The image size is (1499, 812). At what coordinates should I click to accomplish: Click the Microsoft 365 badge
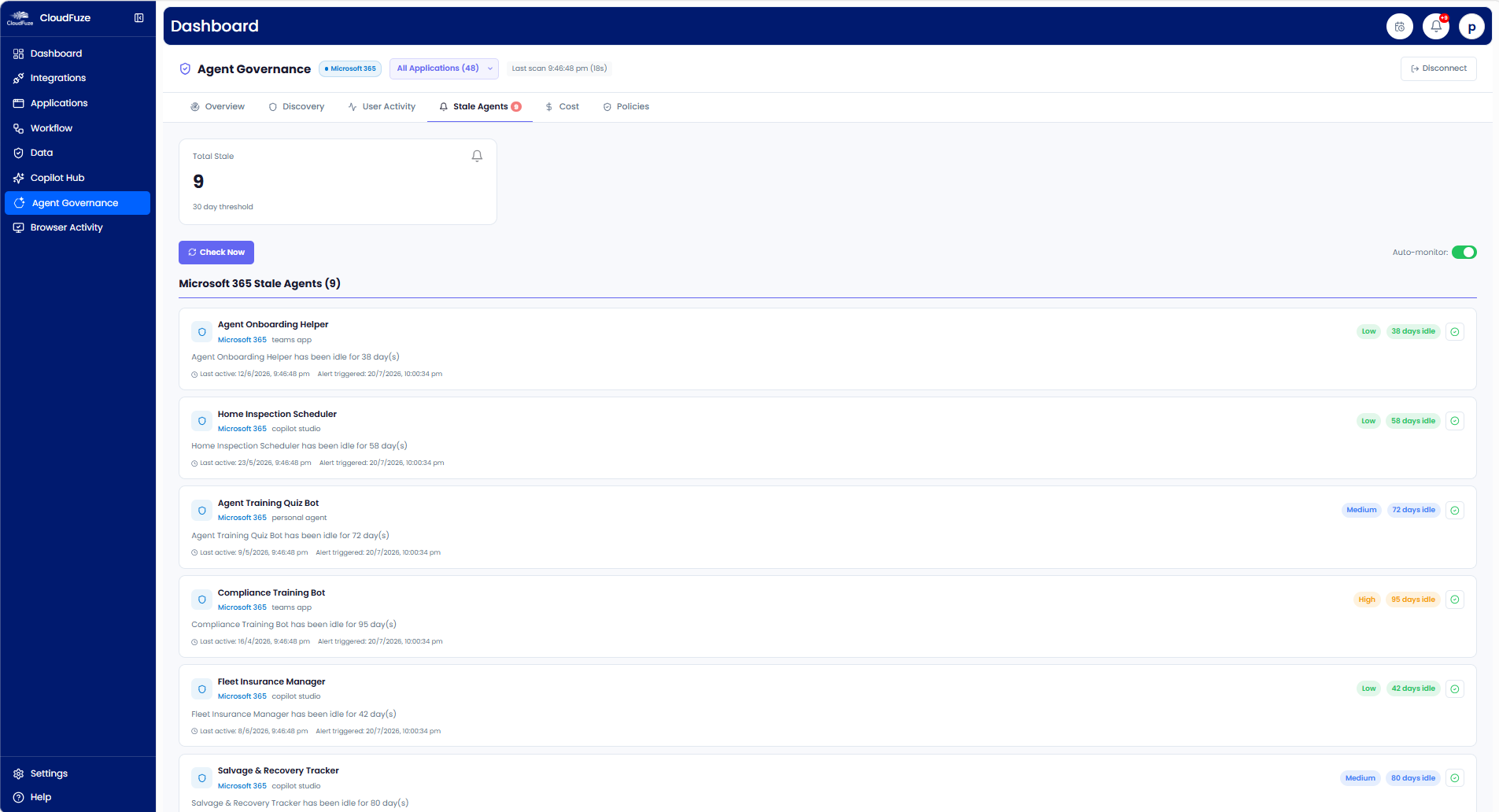pos(350,68)
